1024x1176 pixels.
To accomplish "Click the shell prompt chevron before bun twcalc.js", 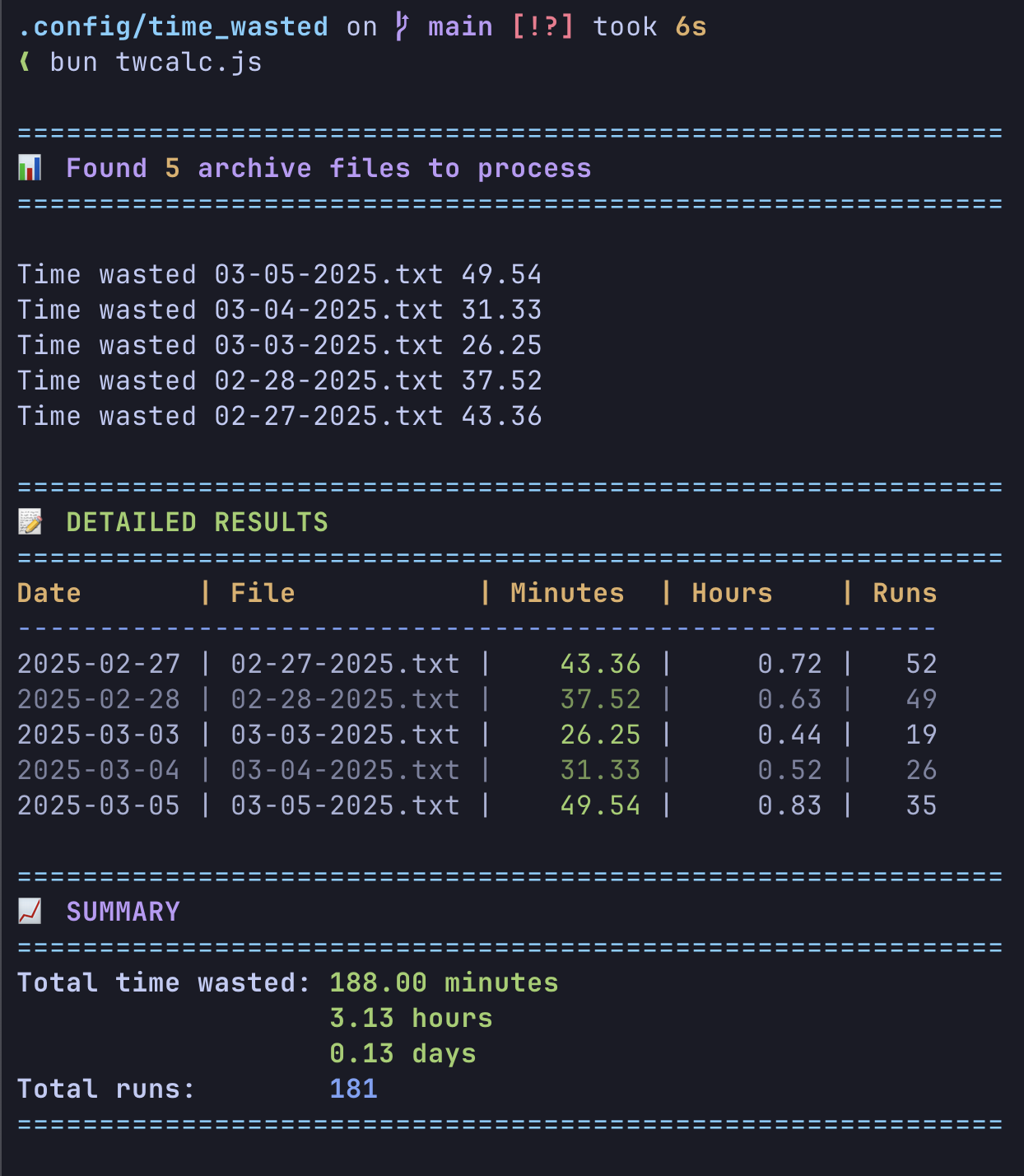I will (x=26, y=61).
